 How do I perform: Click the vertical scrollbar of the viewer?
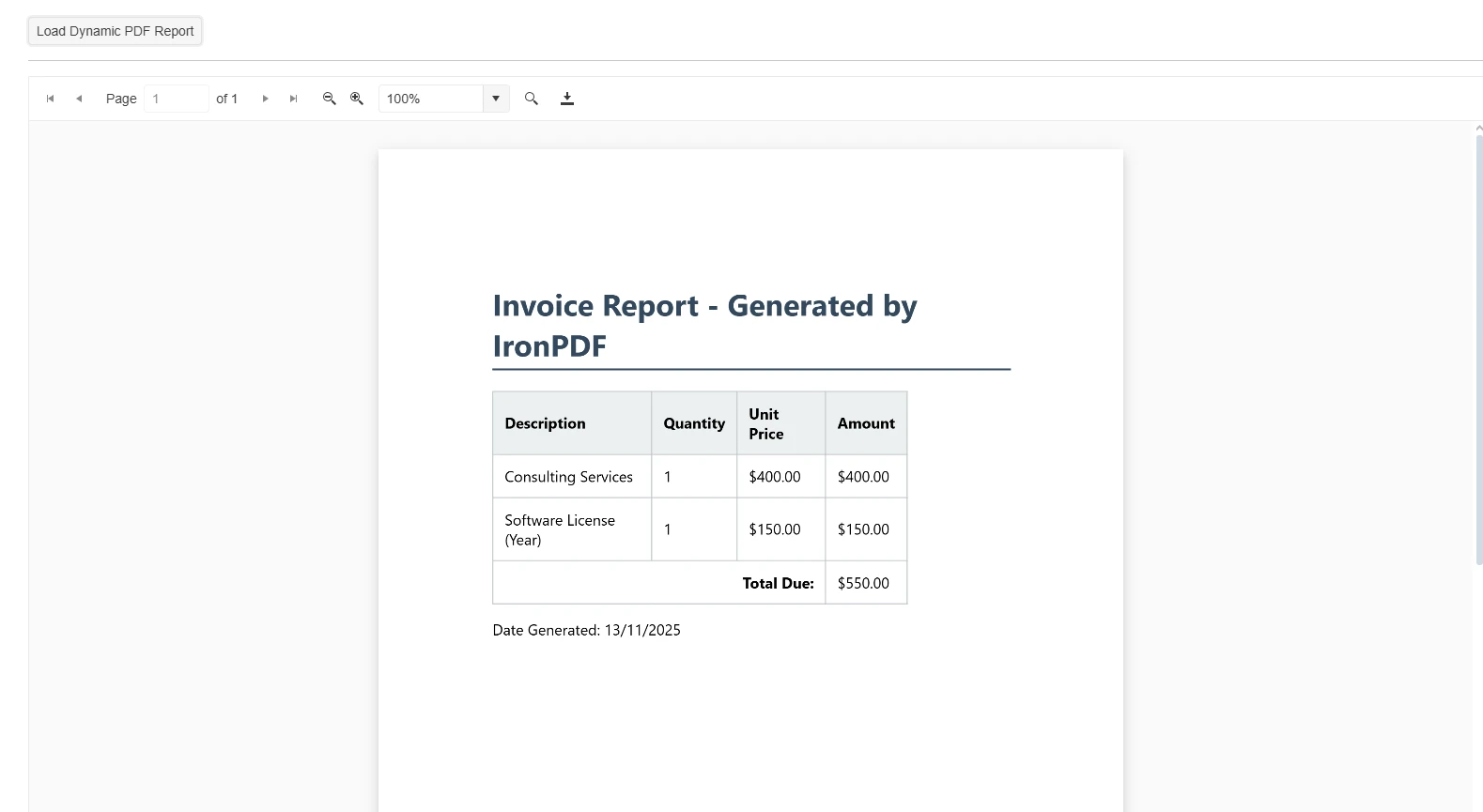(1479, 349)
